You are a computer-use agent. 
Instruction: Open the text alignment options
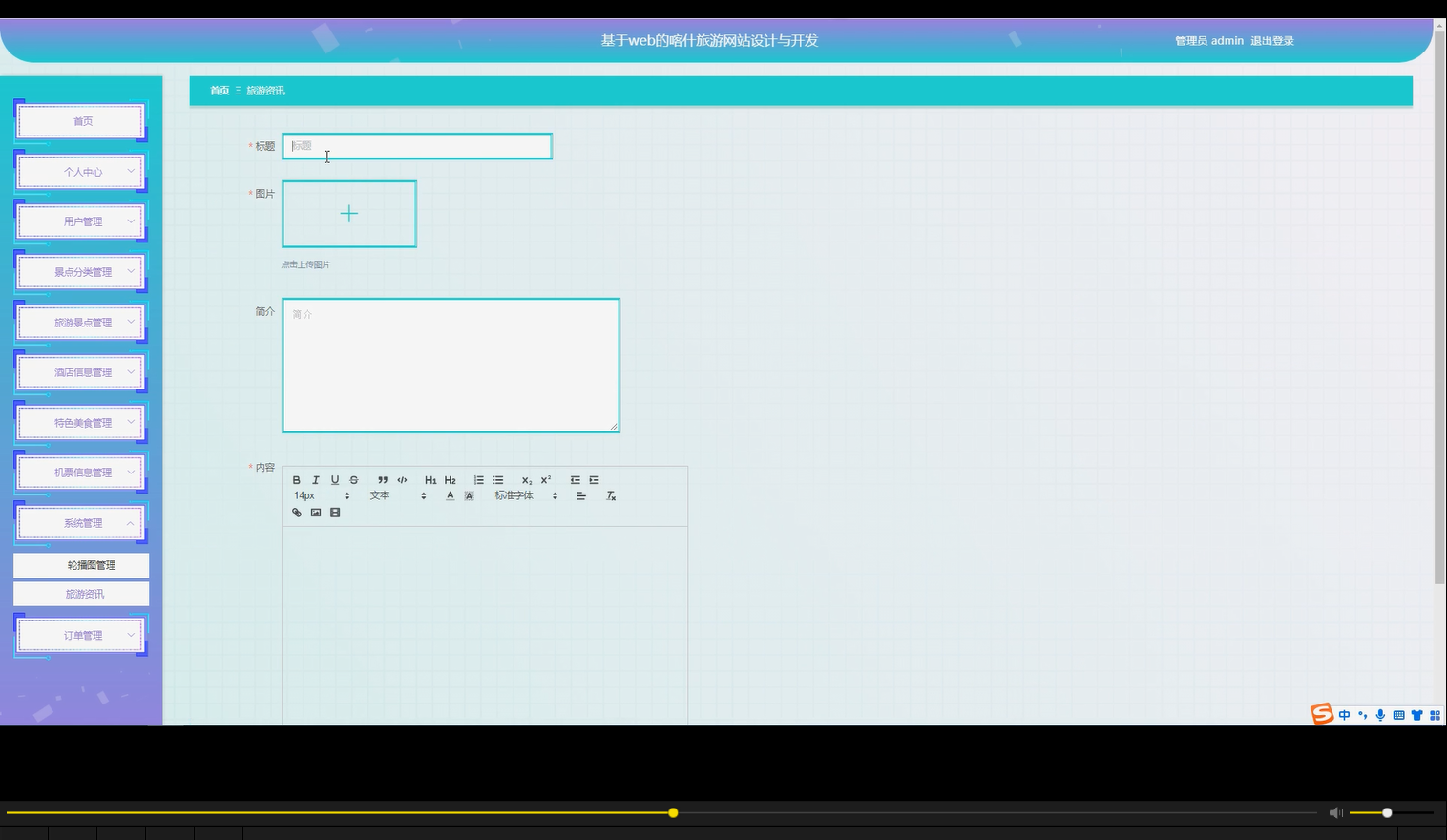[581, 495]
